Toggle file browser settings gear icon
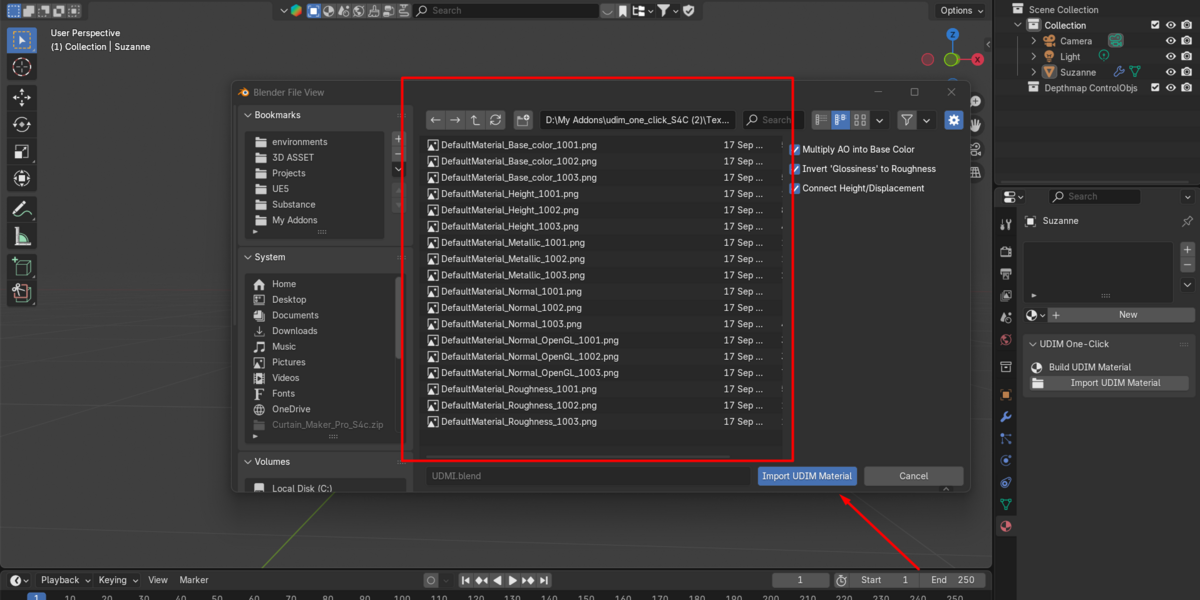Image resolution: width=1200 pixels, height=600 pixels. tap(954, 120)
